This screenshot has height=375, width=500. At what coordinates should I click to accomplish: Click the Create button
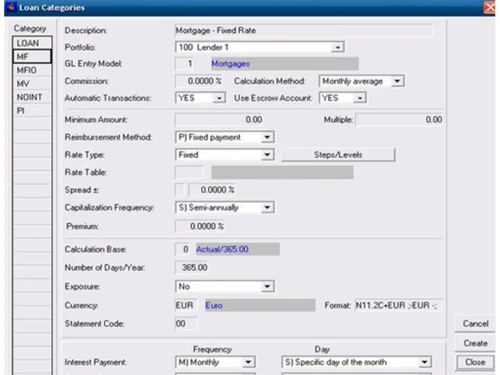pos(475,343)
